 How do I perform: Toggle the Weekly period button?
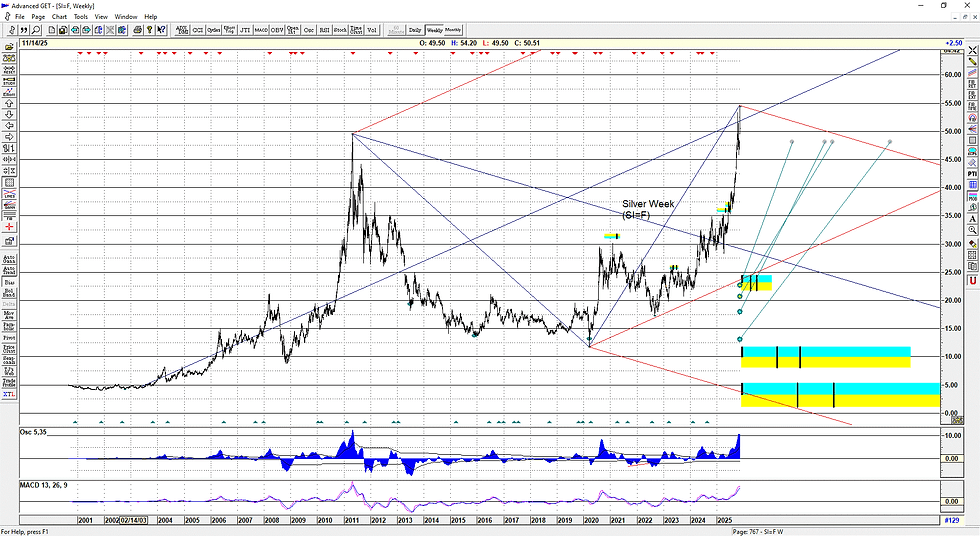pyautogui.click(x=434, y=30)
